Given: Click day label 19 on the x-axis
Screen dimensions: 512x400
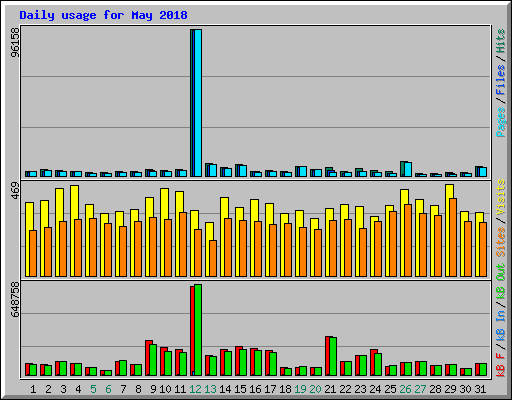Looking at the screenshot, I should pyautogui.click(x=300, y=389).
